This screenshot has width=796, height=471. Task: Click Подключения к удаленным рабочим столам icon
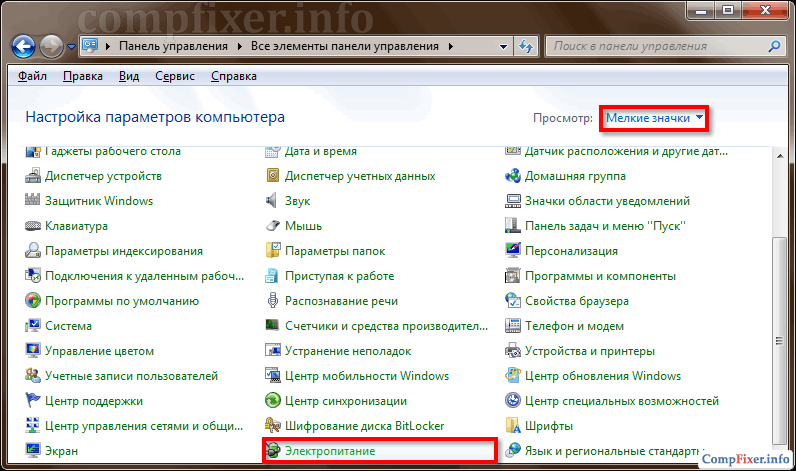tap(33, 276)
